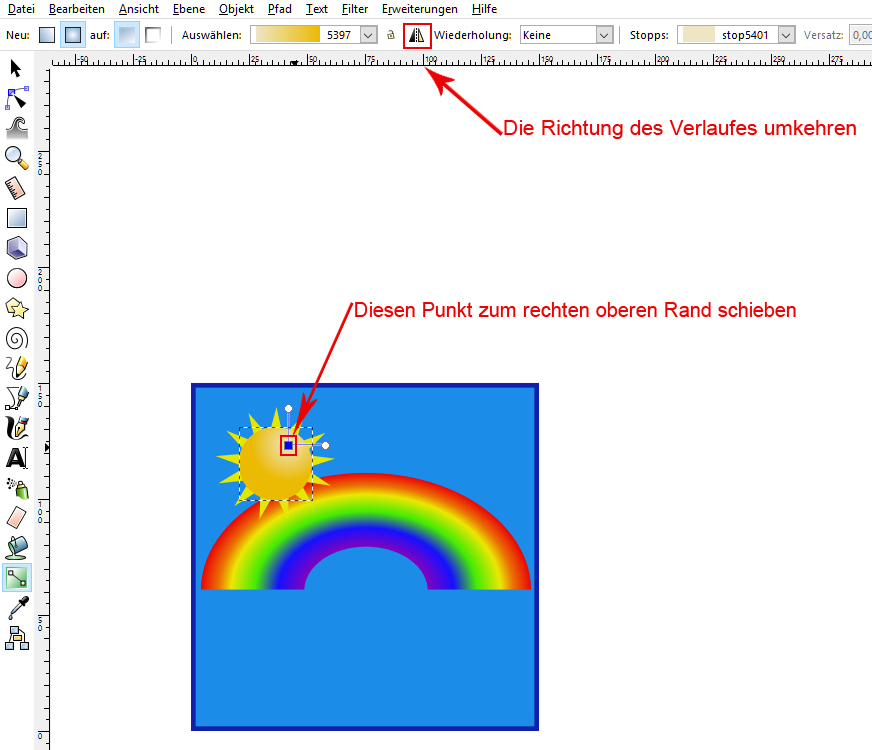The width and height of the screenshot is (872, 750).
Task: Select the Node edit tool
Action: [17, 98]
